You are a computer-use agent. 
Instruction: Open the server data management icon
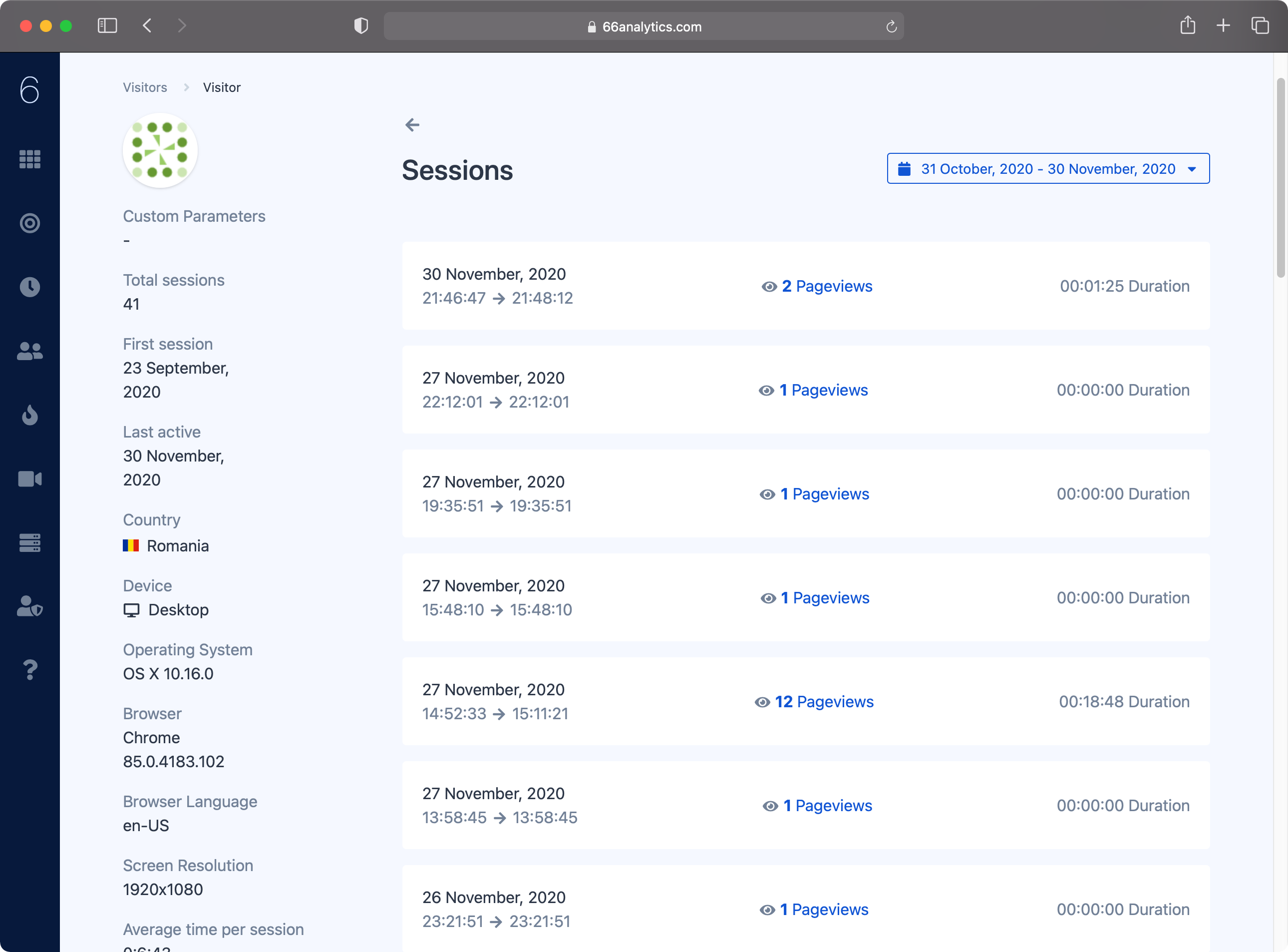click(29, 542)
